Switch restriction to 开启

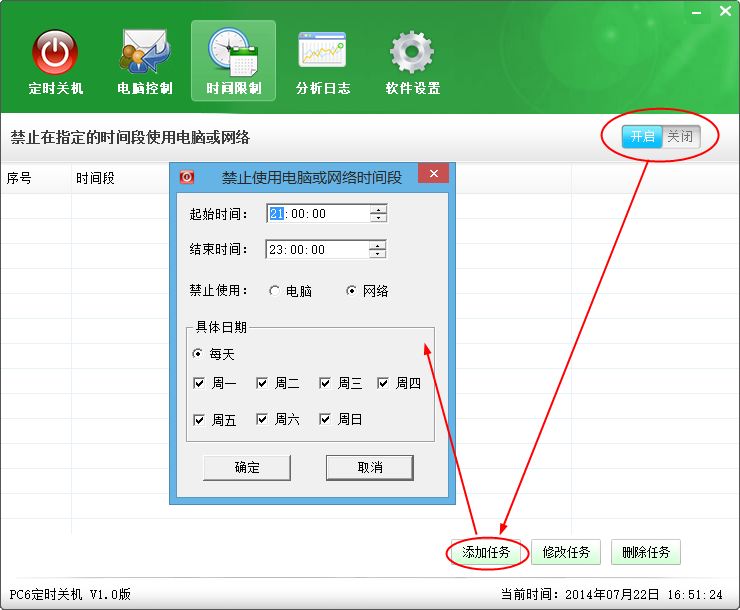(x=642, y=137)
